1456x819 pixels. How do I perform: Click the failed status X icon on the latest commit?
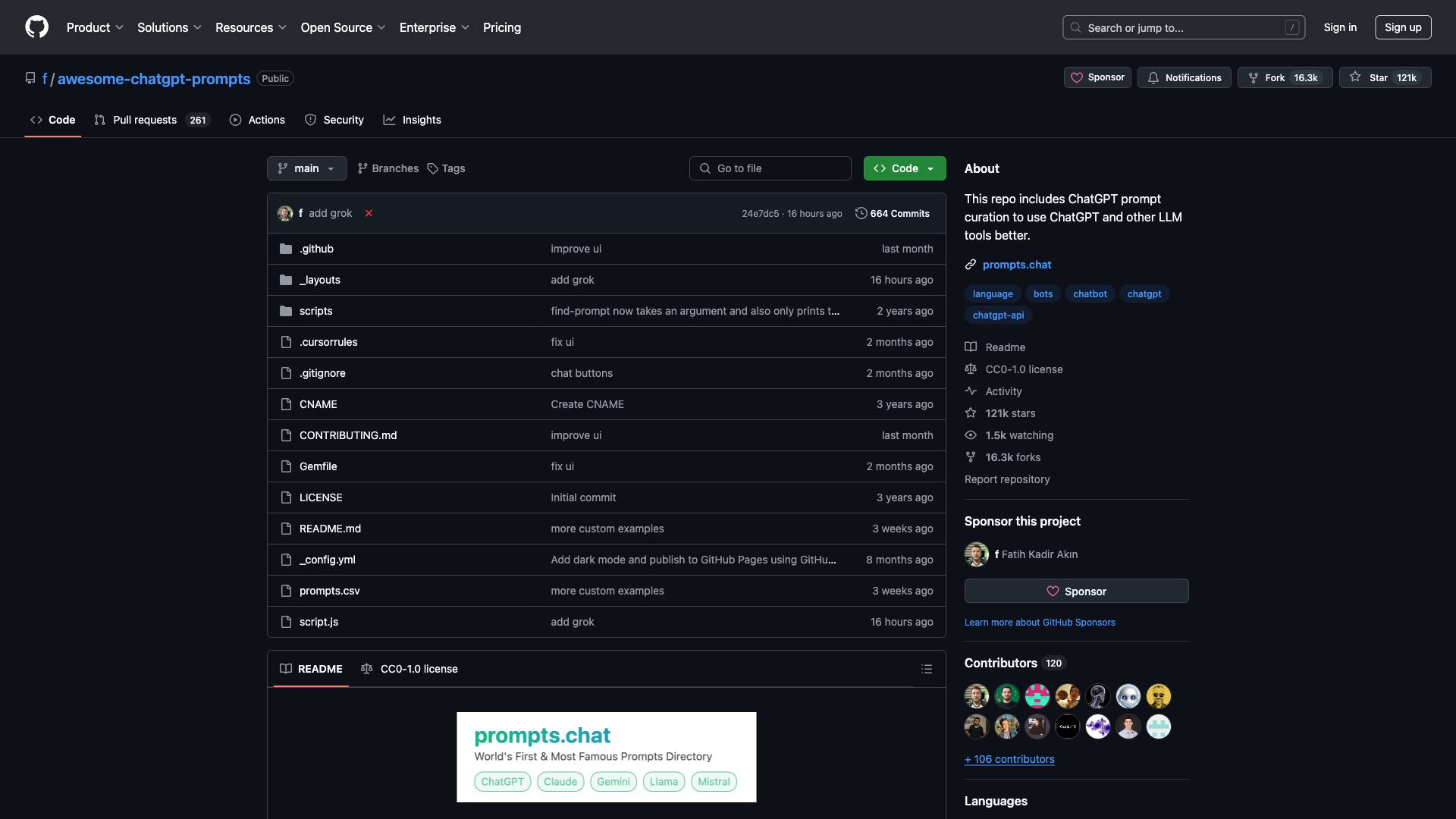(369, 213)
